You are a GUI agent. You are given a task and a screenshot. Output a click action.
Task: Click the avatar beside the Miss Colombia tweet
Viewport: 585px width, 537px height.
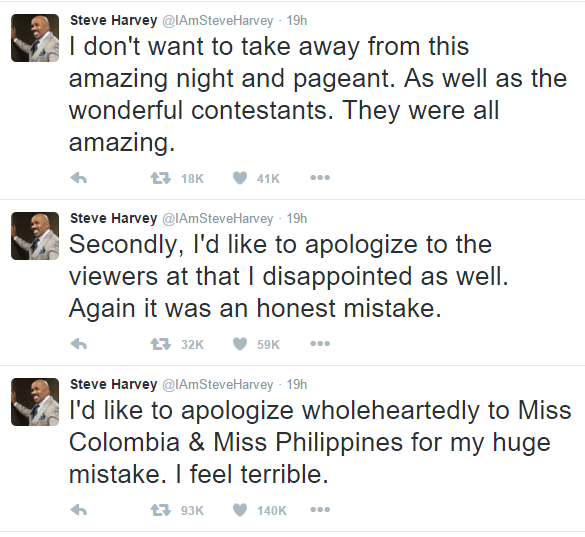[35, 402]
